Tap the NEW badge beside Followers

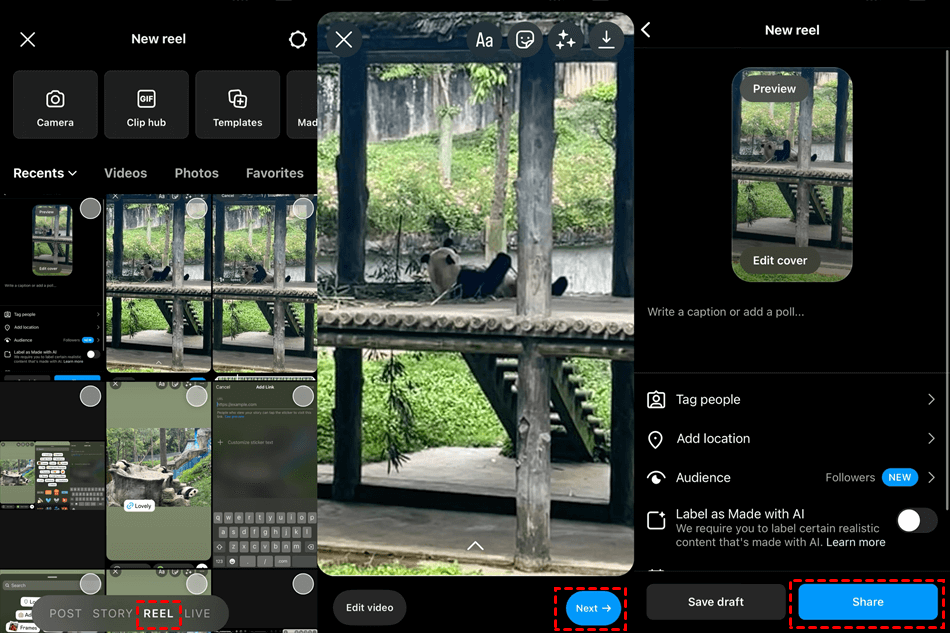[x=900, y=477]
